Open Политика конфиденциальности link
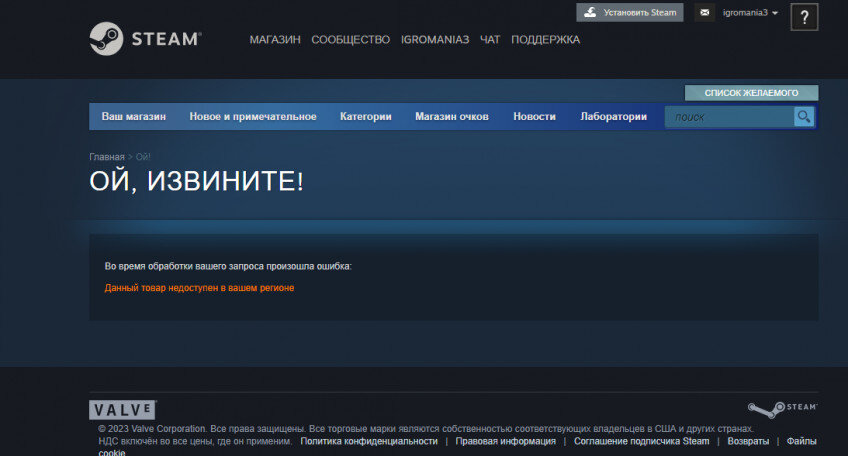848x456 pixels. [x=369, y=441]
